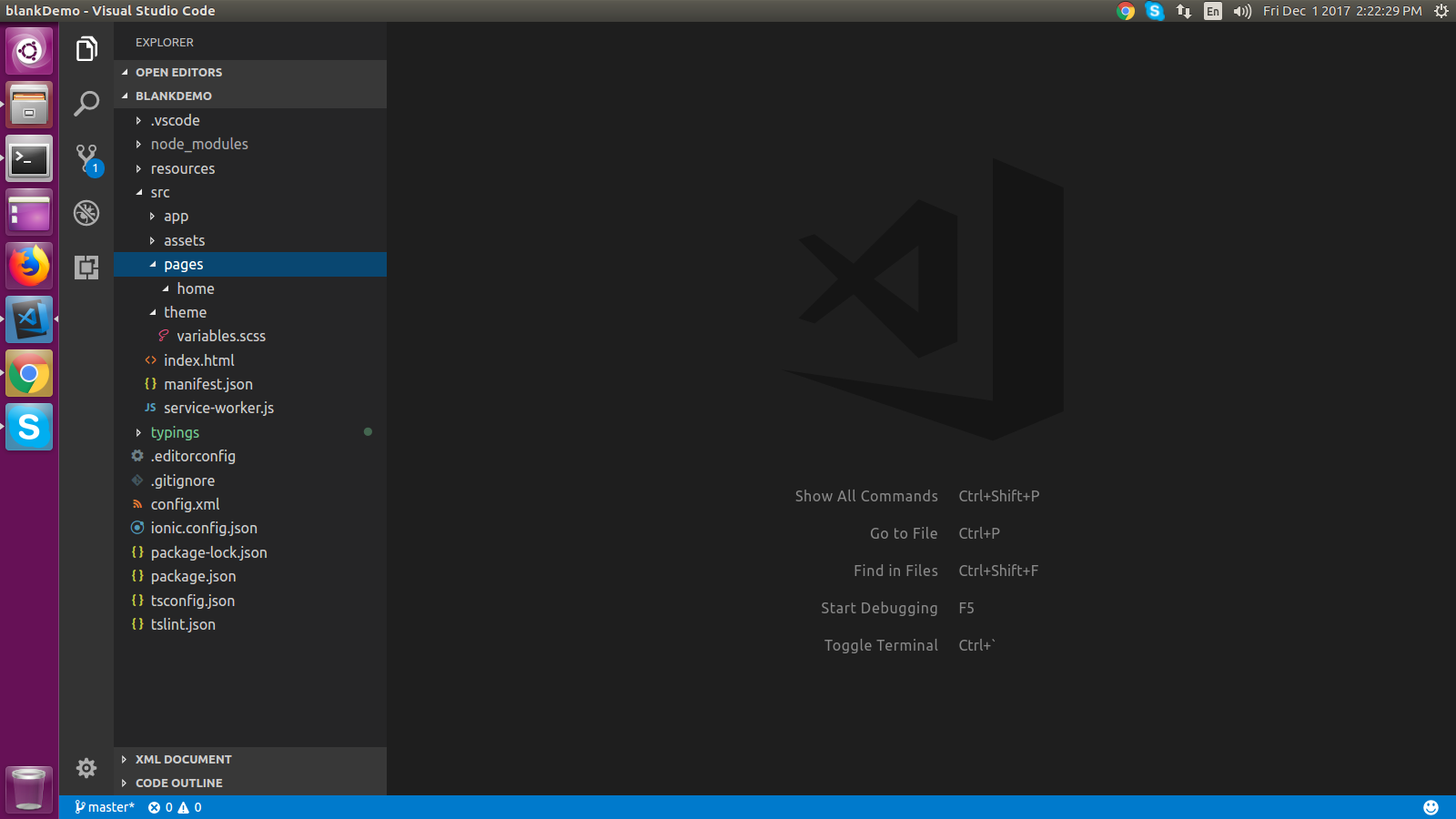The width and height of the screenshot is (1456, 819).
Task: Open Source Control view with badge
Action: point(87,159)
